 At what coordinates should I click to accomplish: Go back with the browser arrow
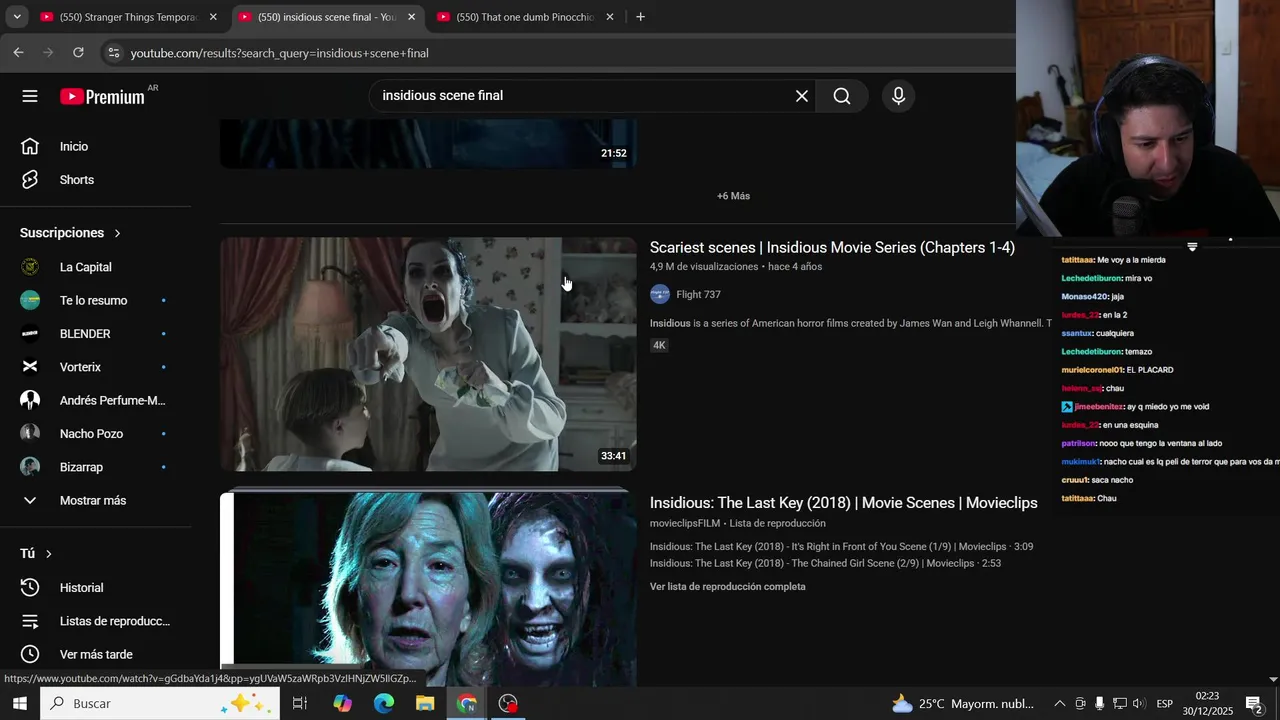tap(18, 53)
